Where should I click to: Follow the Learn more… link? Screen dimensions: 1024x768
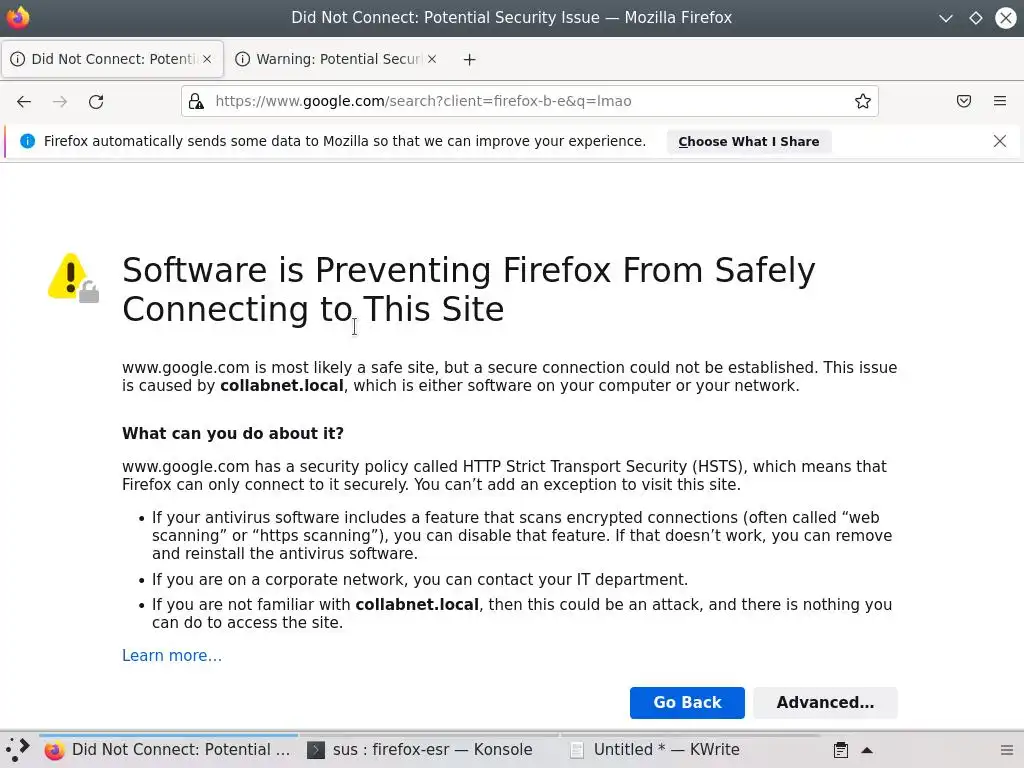click(172, 656)
